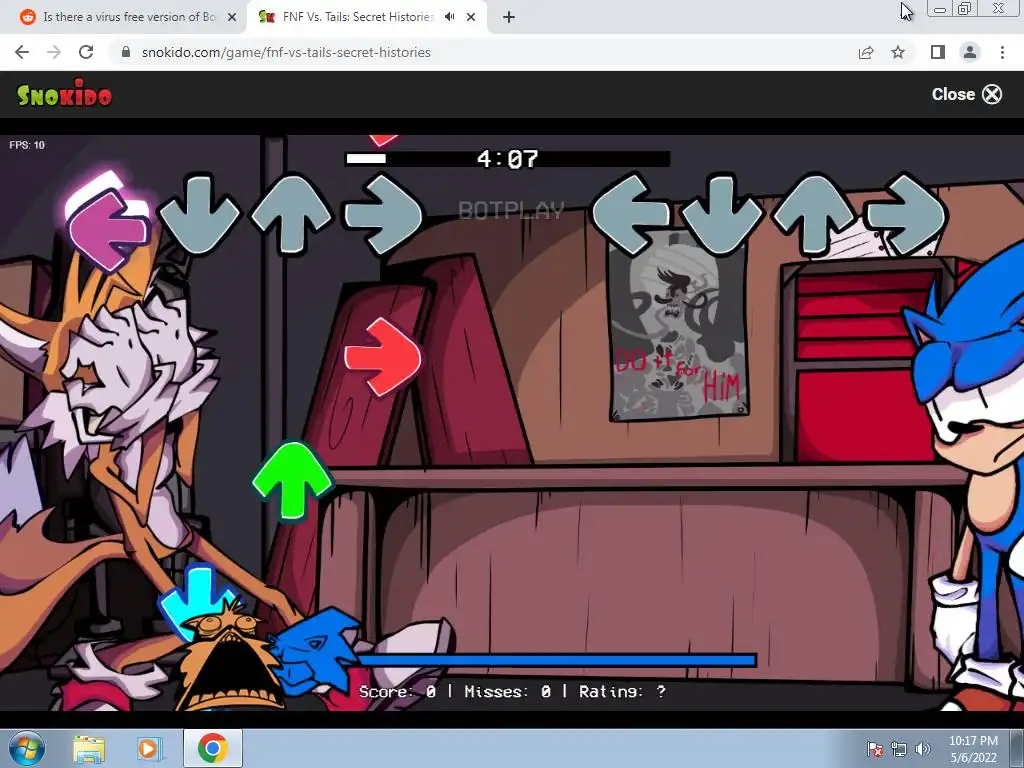This screenshot has height=768, width=1024.
Task: Click the opponent's gray right arrow receptor
Action: click(383, 214)
